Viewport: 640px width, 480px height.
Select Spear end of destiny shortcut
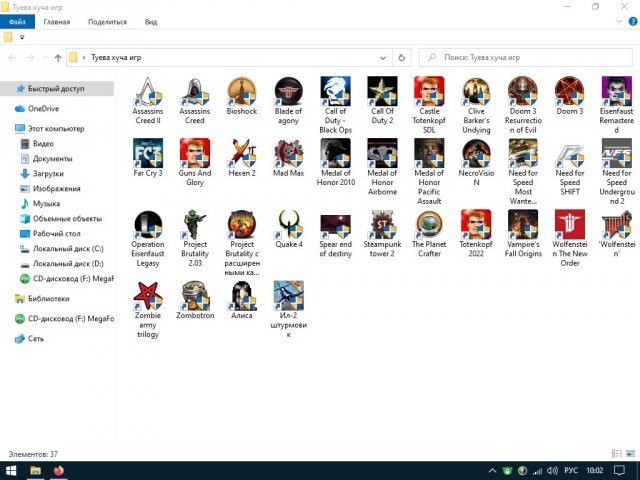pos(335,234)
